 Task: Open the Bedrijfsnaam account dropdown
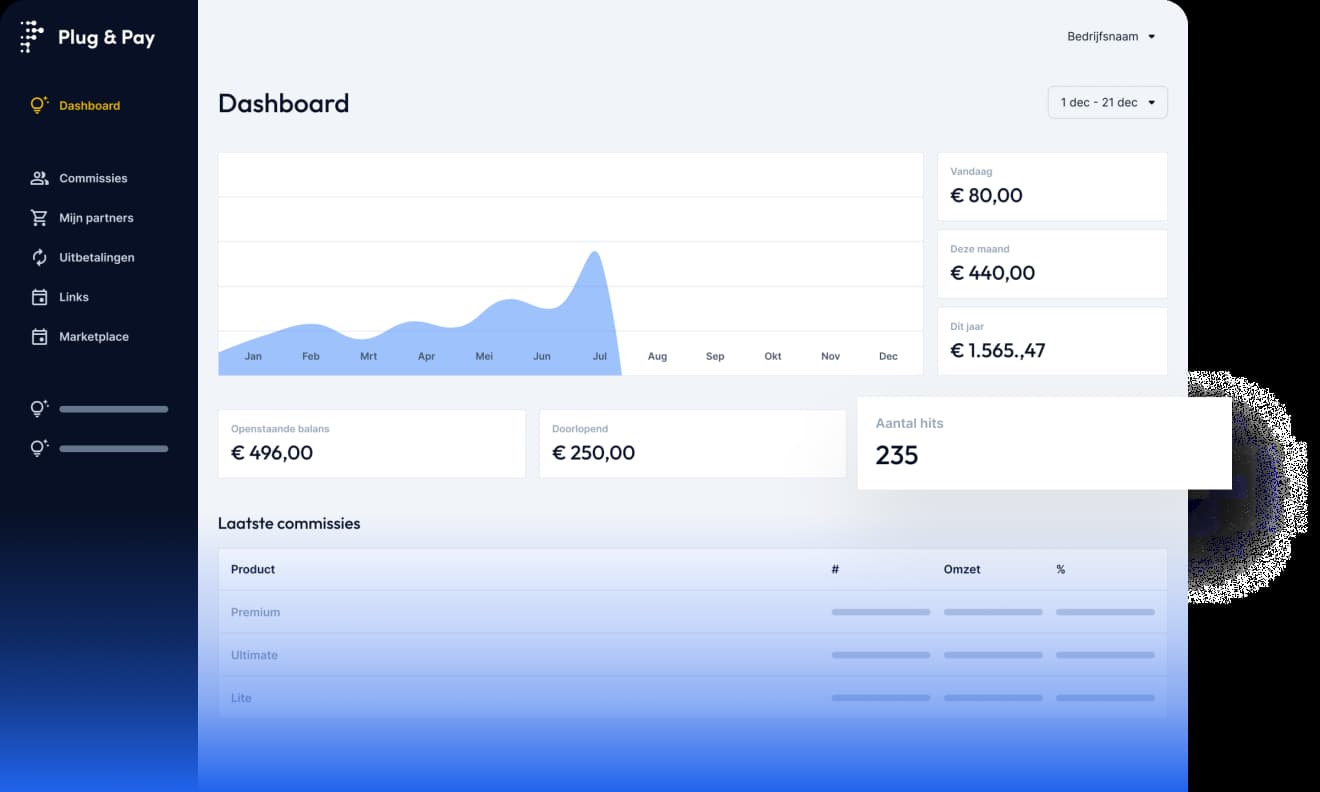point(1111,37)
